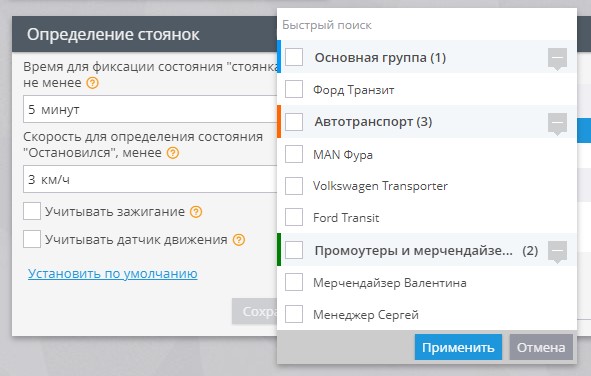Click 'Установить по умолчанию' link
This screenshot has height=376, width=591.
point(113,273)
